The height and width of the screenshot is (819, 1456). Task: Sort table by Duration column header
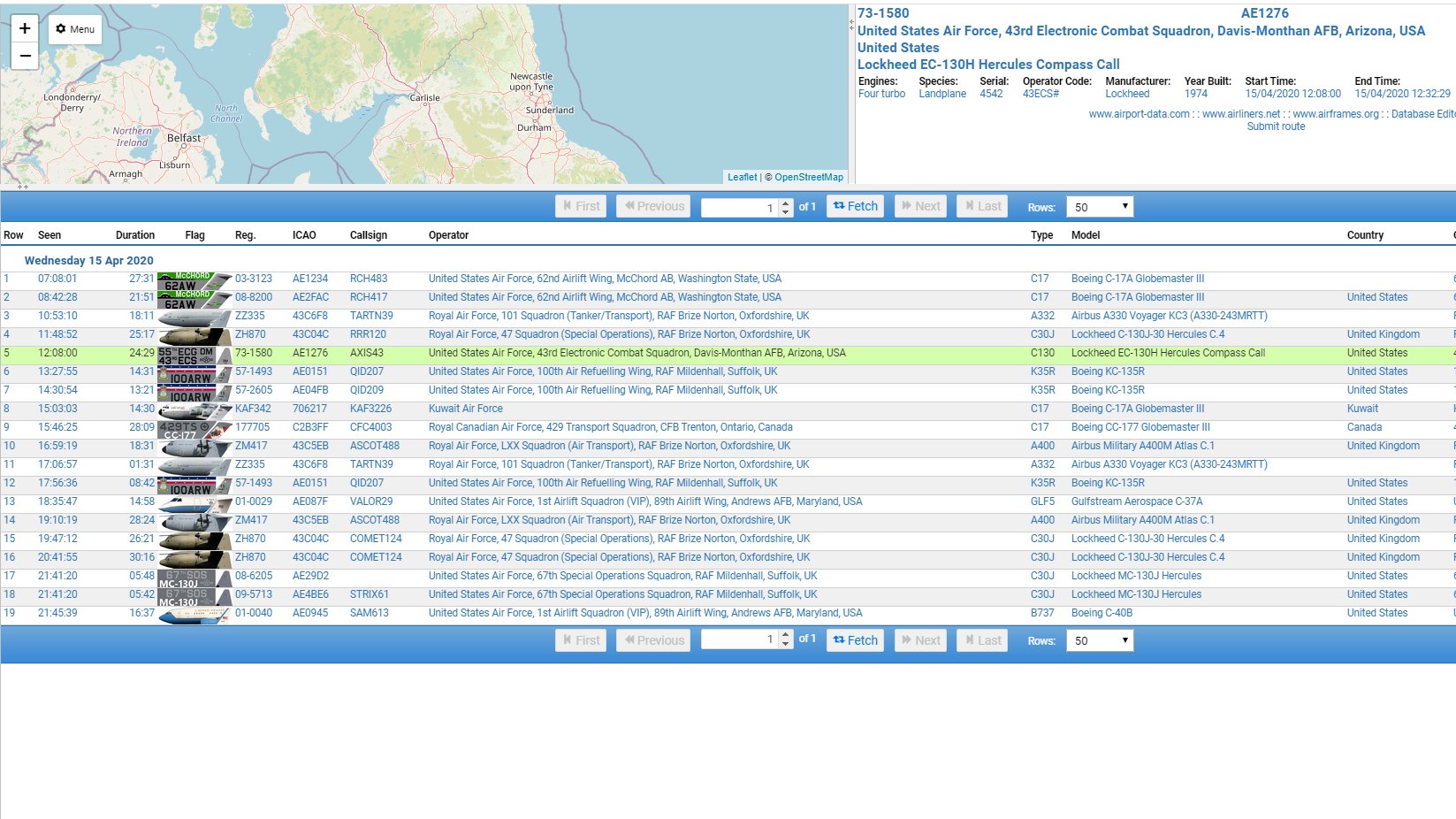point(135,235)
